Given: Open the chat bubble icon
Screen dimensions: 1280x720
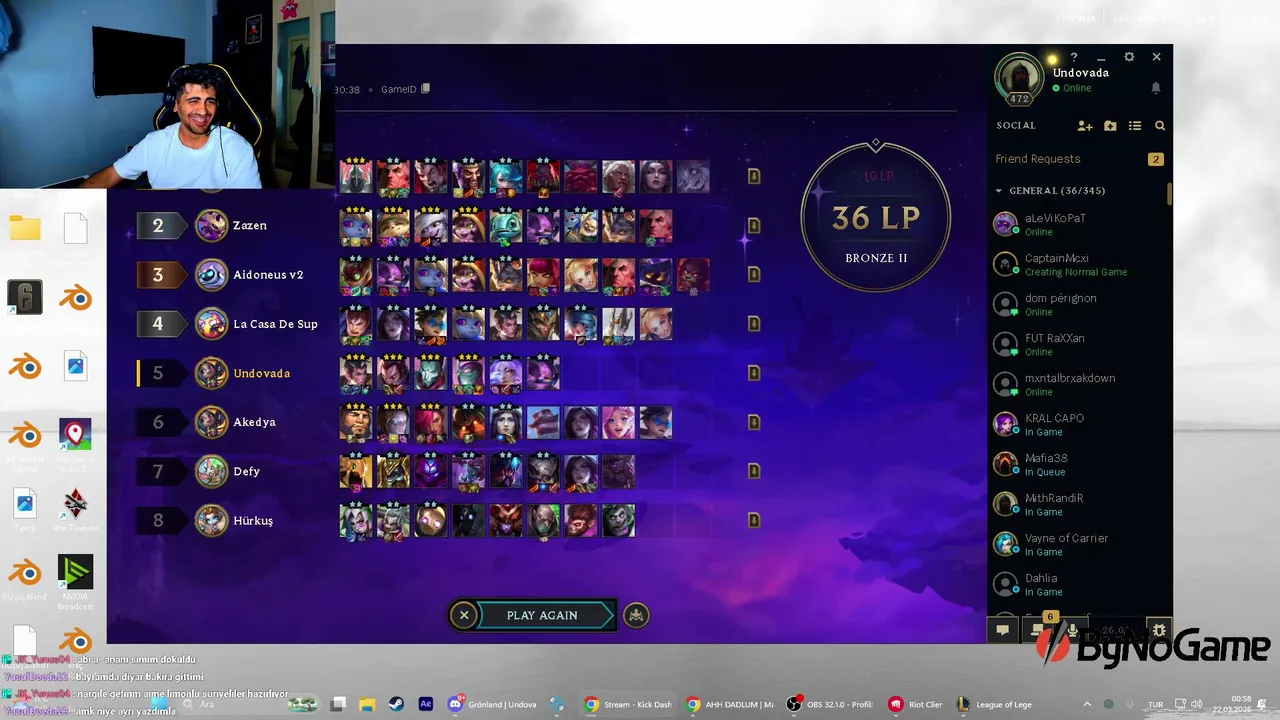Looking at the screenshot, I should coord(1002,630).
